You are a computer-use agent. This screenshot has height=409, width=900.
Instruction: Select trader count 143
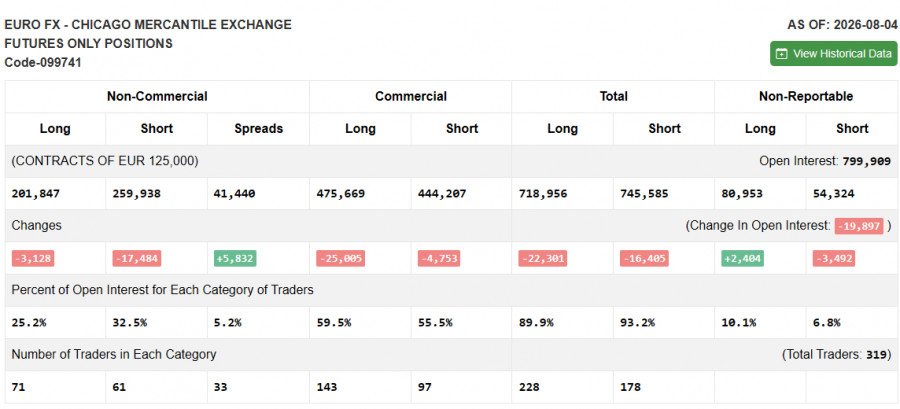pyautogui.click(x=327, y=387)
